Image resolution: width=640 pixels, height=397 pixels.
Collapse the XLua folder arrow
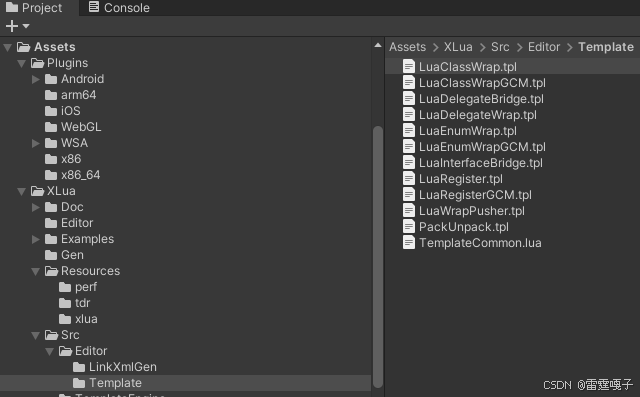[22, 191]
